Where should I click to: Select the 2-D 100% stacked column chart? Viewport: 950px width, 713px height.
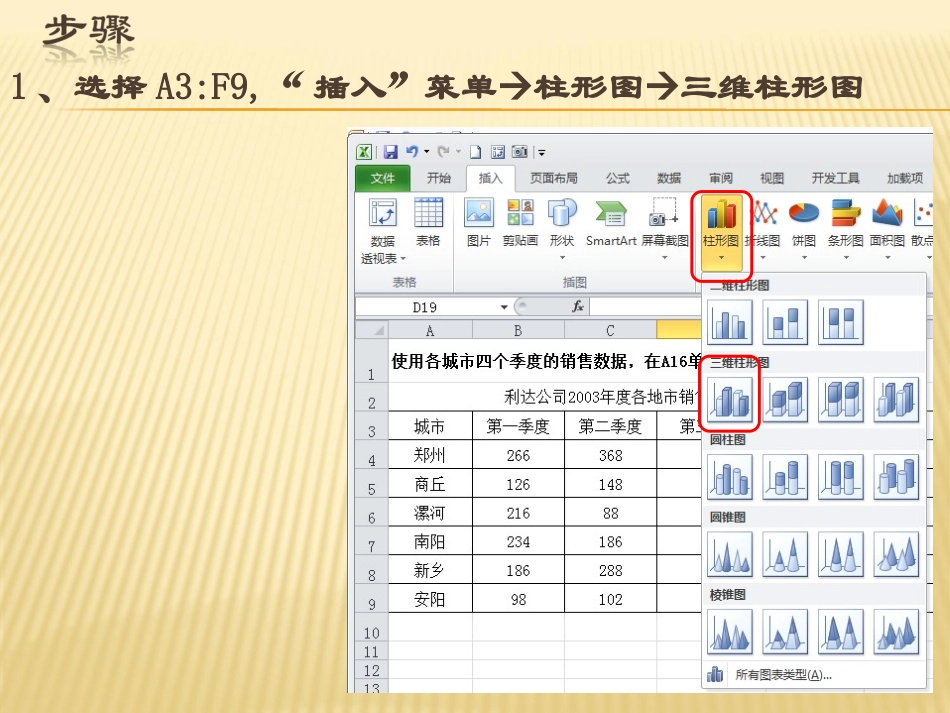point(841,322)
